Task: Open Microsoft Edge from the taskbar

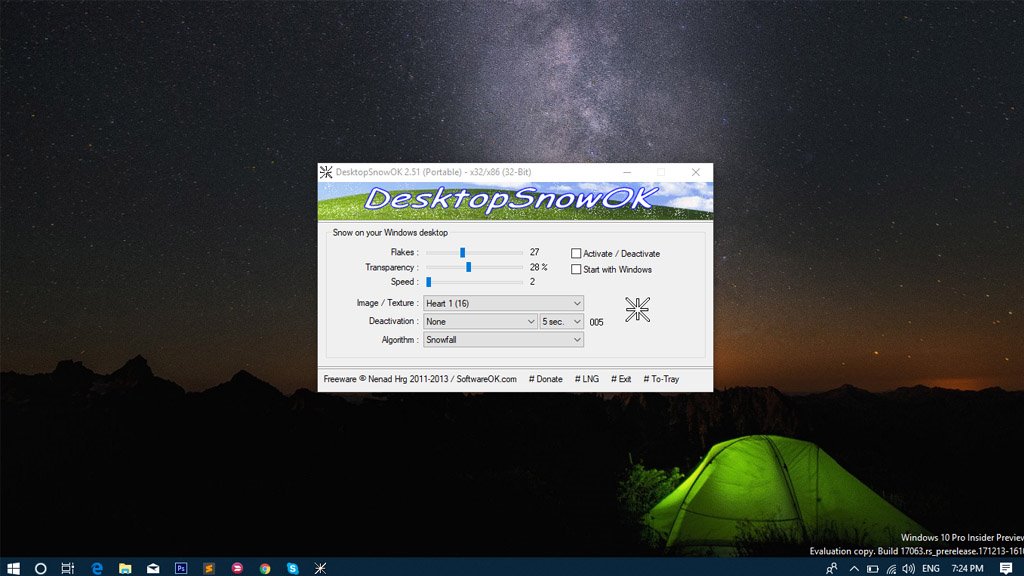Action: point(97,568)
